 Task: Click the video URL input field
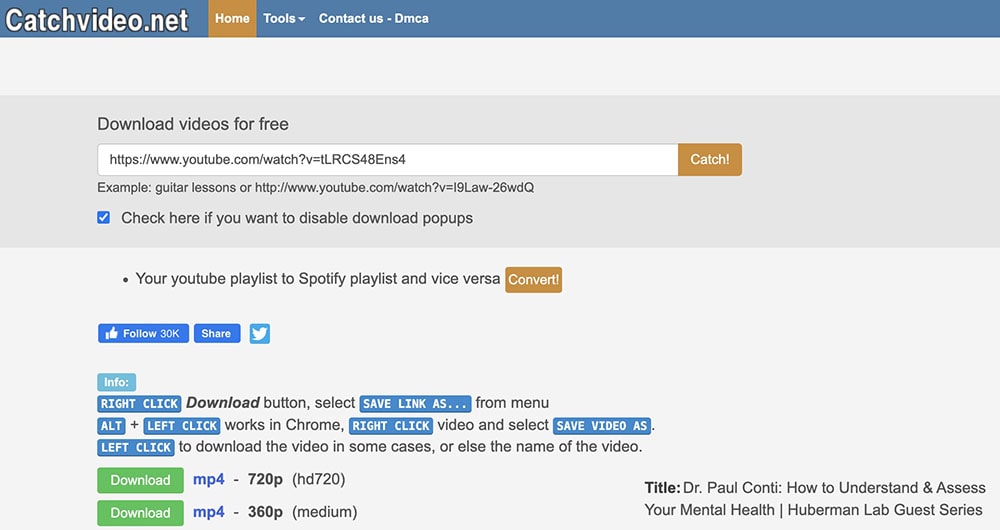point(387,160)
